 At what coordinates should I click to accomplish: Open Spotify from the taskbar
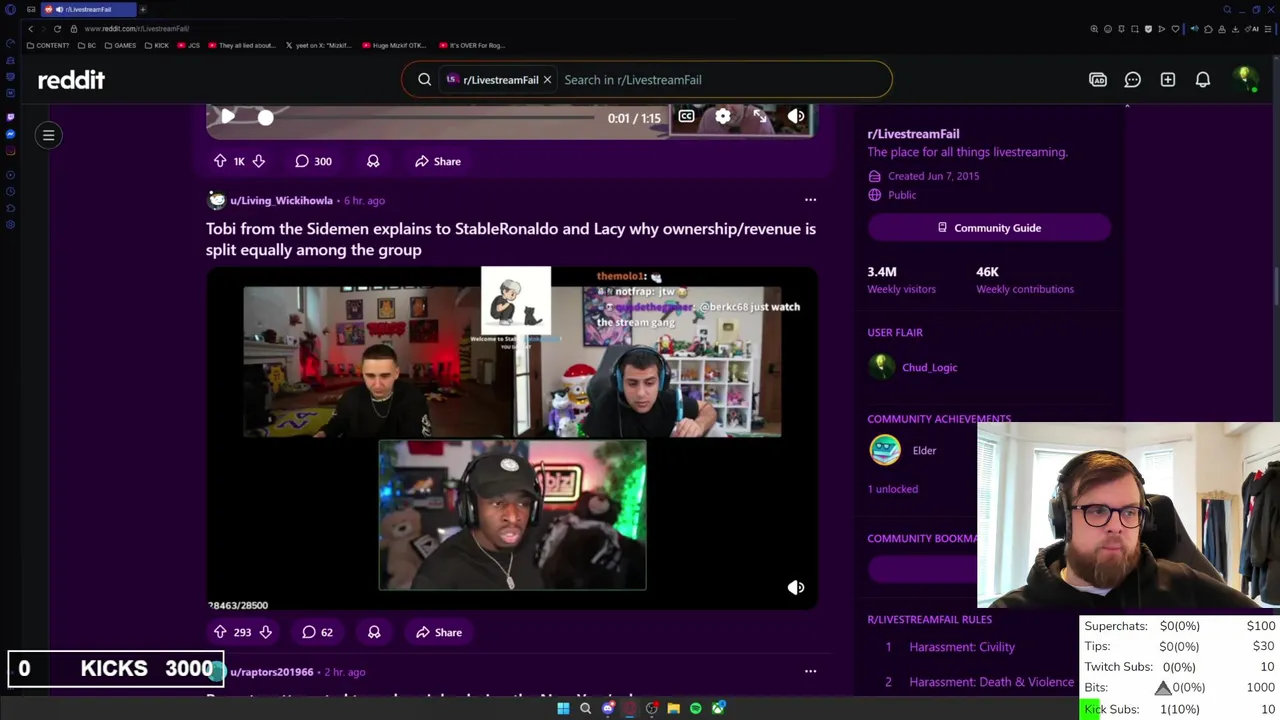click(x=695, y=708)
